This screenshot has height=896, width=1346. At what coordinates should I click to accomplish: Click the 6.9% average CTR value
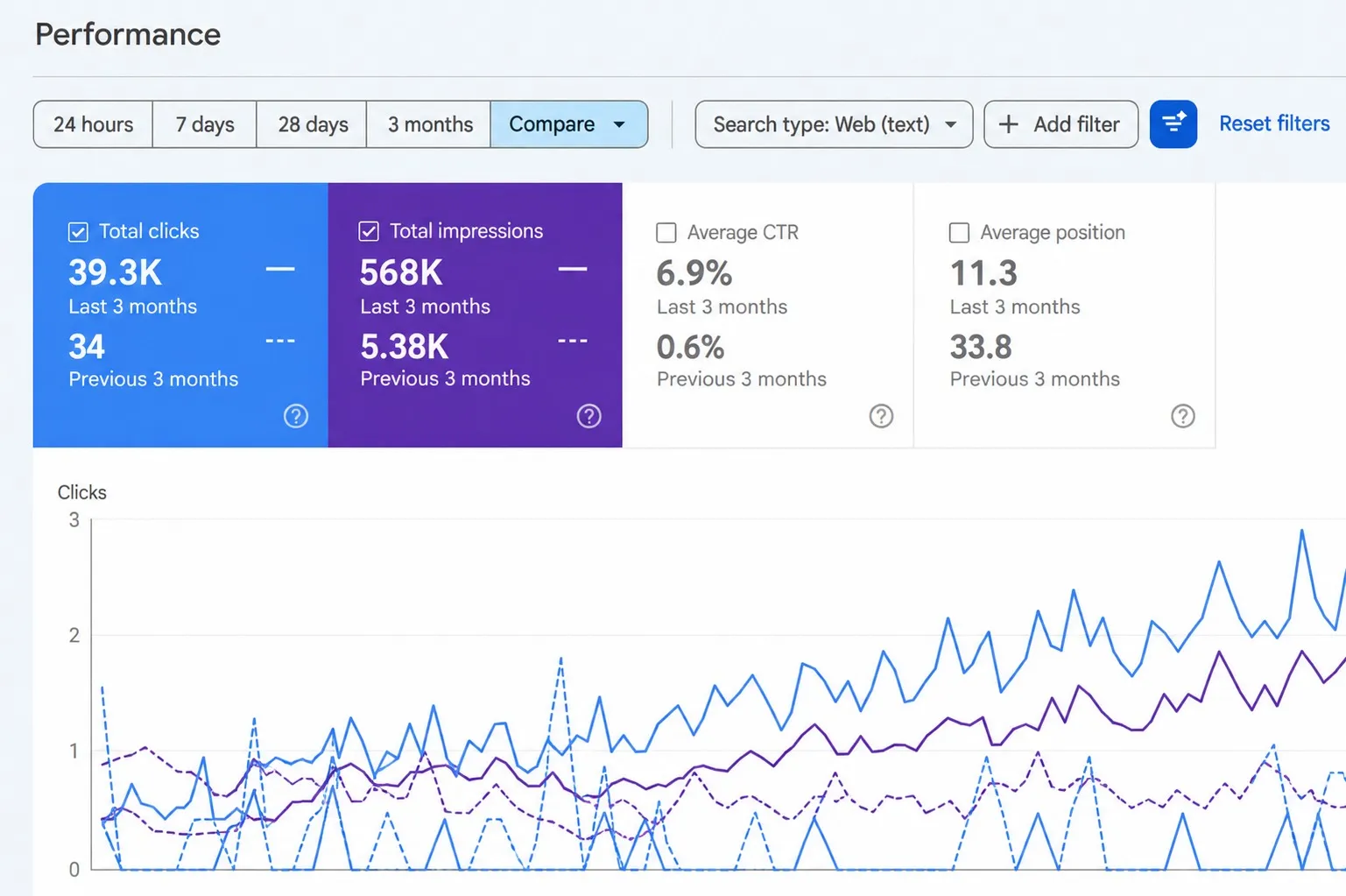(x=694, y=273)
